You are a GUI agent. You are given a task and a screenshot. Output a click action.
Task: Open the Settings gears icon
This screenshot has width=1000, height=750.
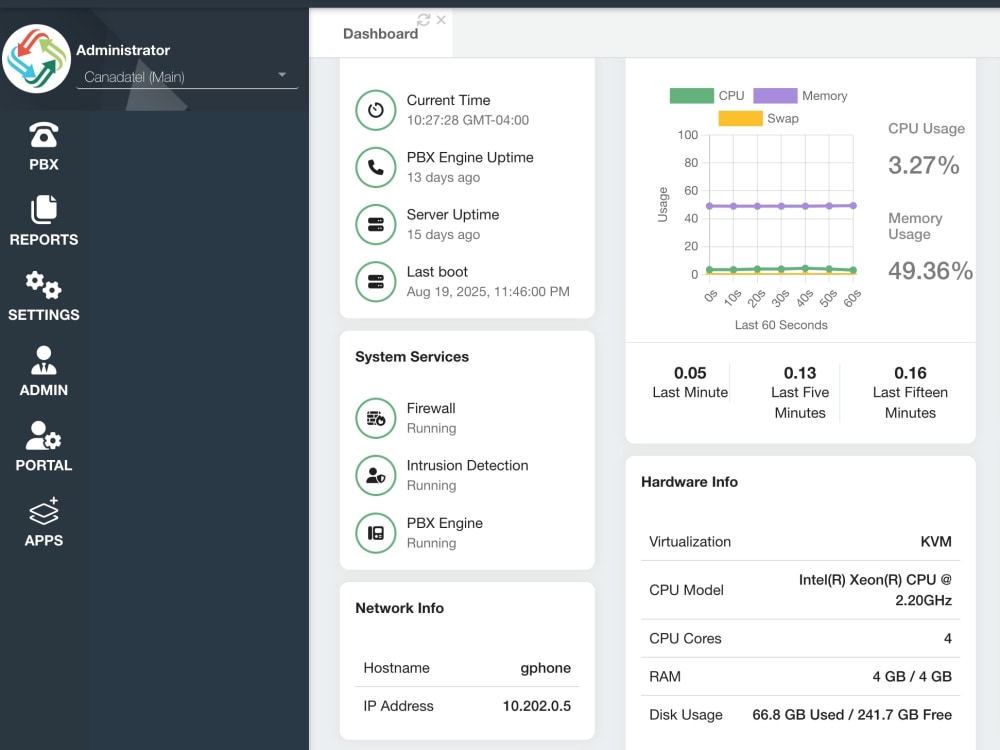coord(43,284)
